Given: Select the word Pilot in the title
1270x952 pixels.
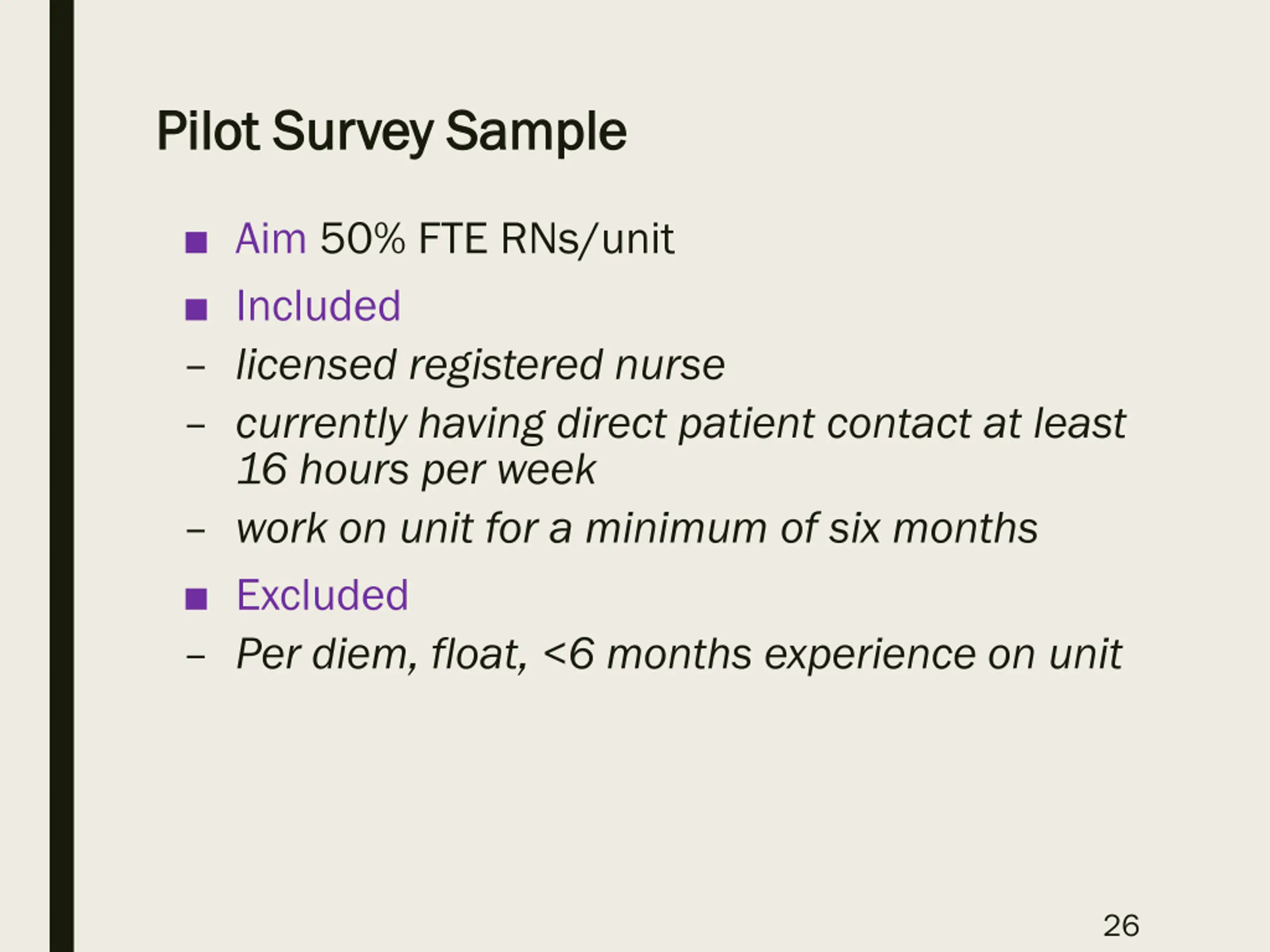Looking at the screenshot, I should point(207,131).
